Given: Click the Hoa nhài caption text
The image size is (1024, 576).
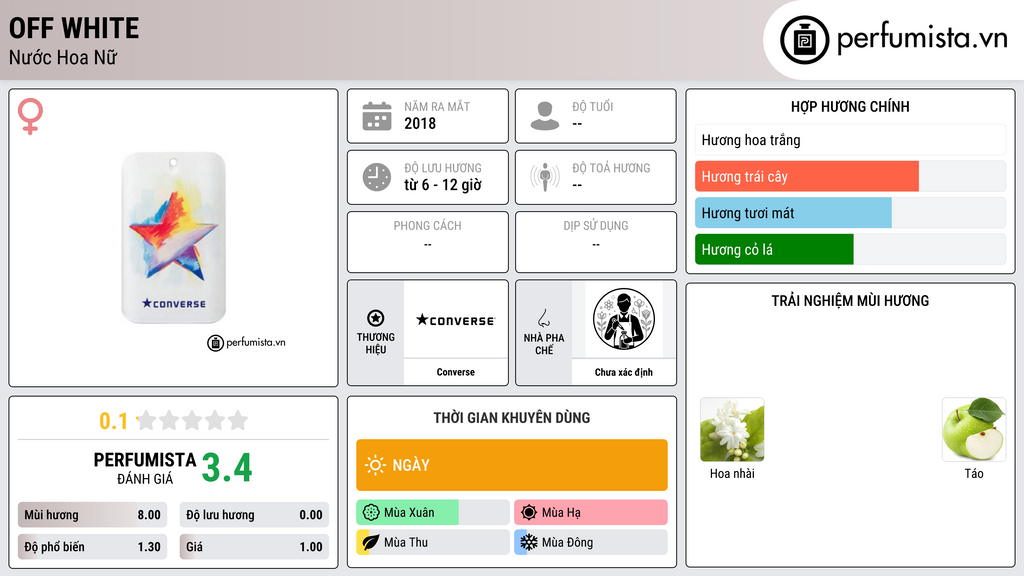Looking at the screenshot, I should pyautogui.click(x=732, y=473).
